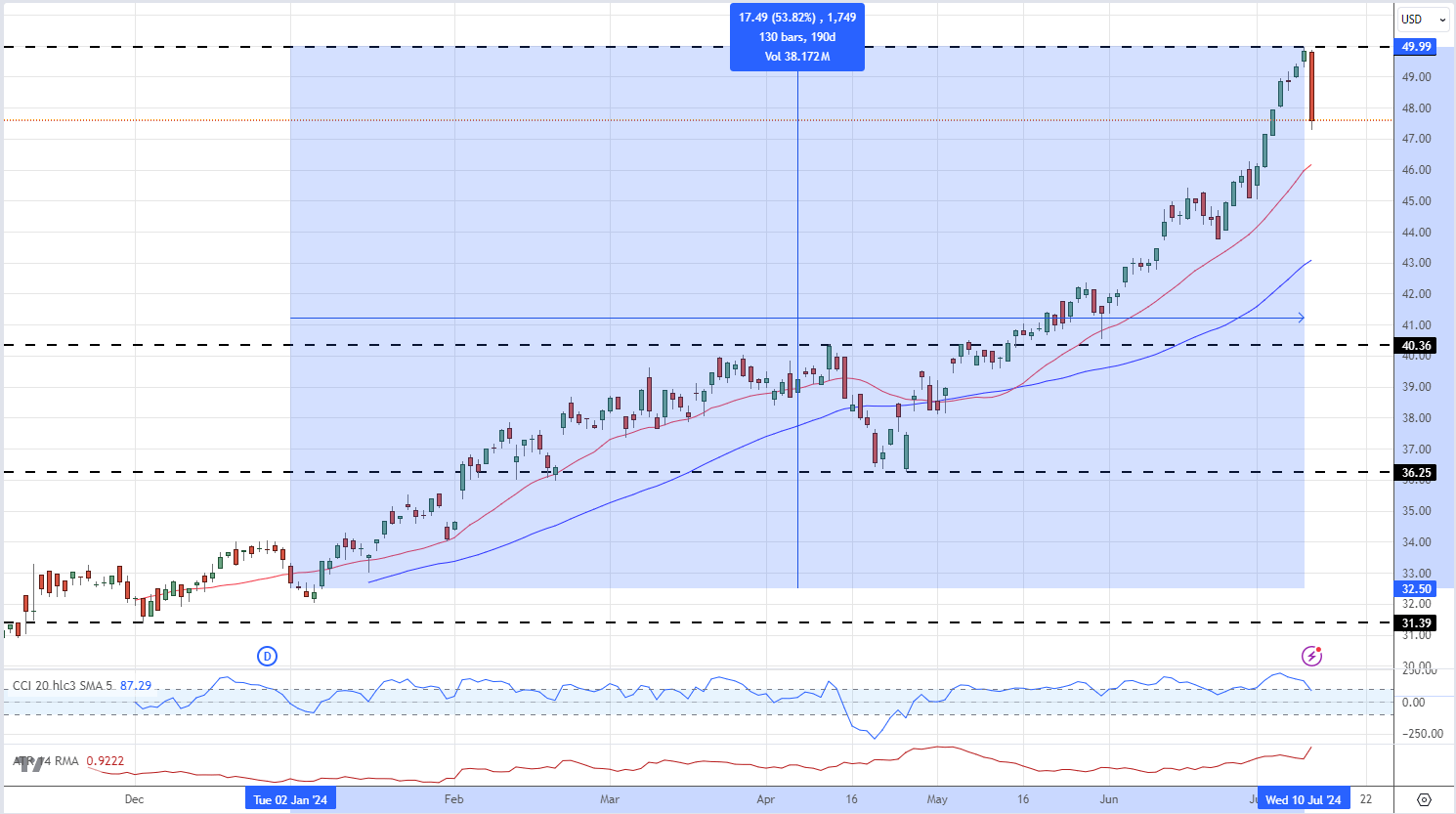Image resolution: width=1456 pixels, height=814 pixels.
Task: Click '130 bars, 190d' in measurement tooltip
Action: click(797, 37)
